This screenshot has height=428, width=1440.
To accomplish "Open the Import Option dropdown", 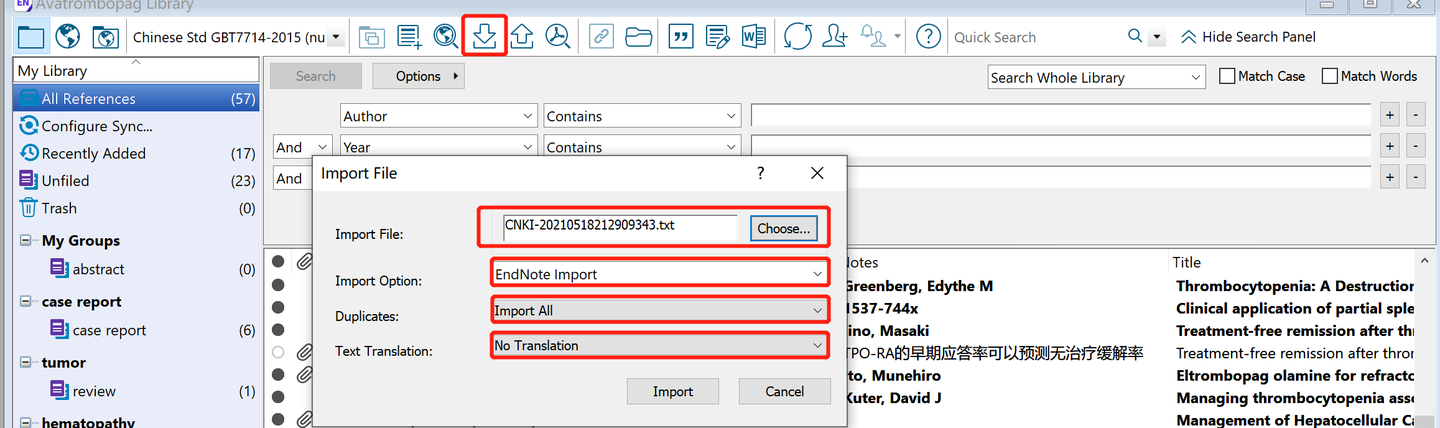I will (x=660, y=274).
